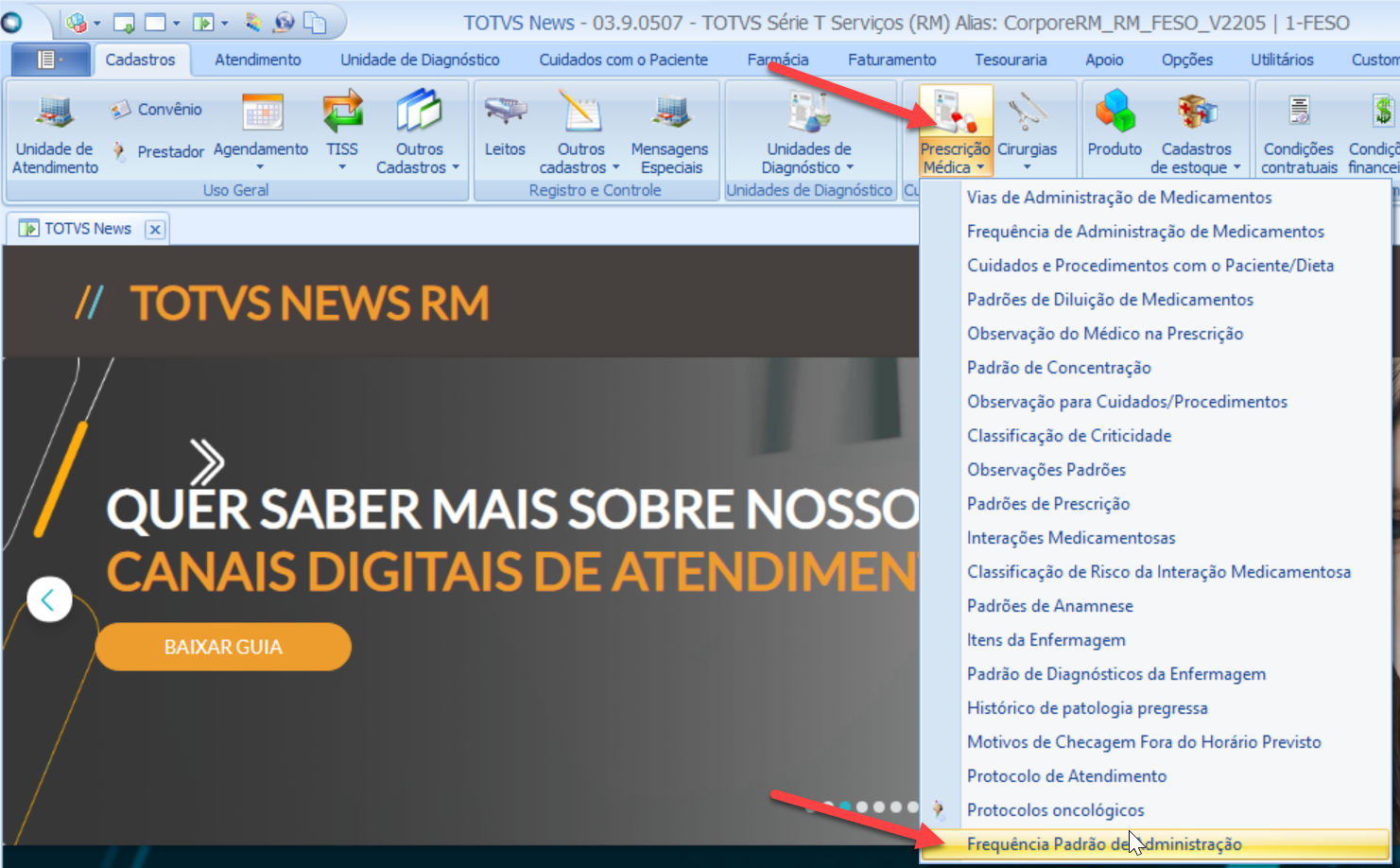Close the TOTVS News document tab

pos(155,229)
